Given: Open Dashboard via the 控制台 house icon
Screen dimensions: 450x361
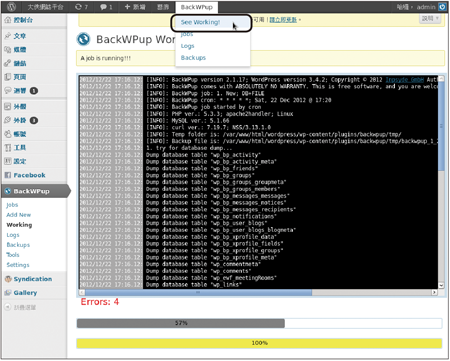Looking at the screenshot, I should [8, 20].
